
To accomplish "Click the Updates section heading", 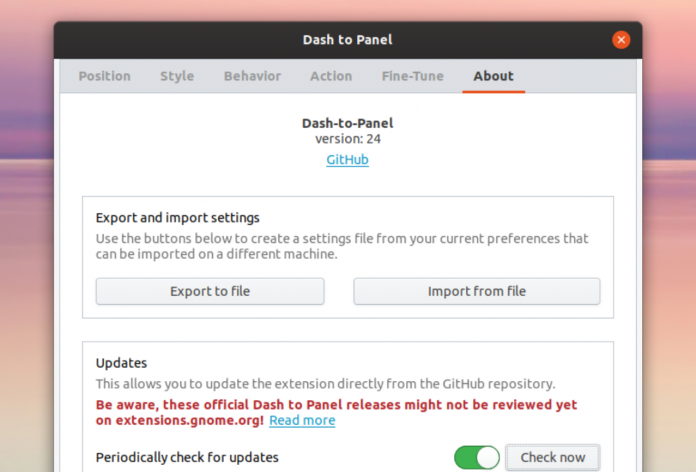I will pos(121,363).
